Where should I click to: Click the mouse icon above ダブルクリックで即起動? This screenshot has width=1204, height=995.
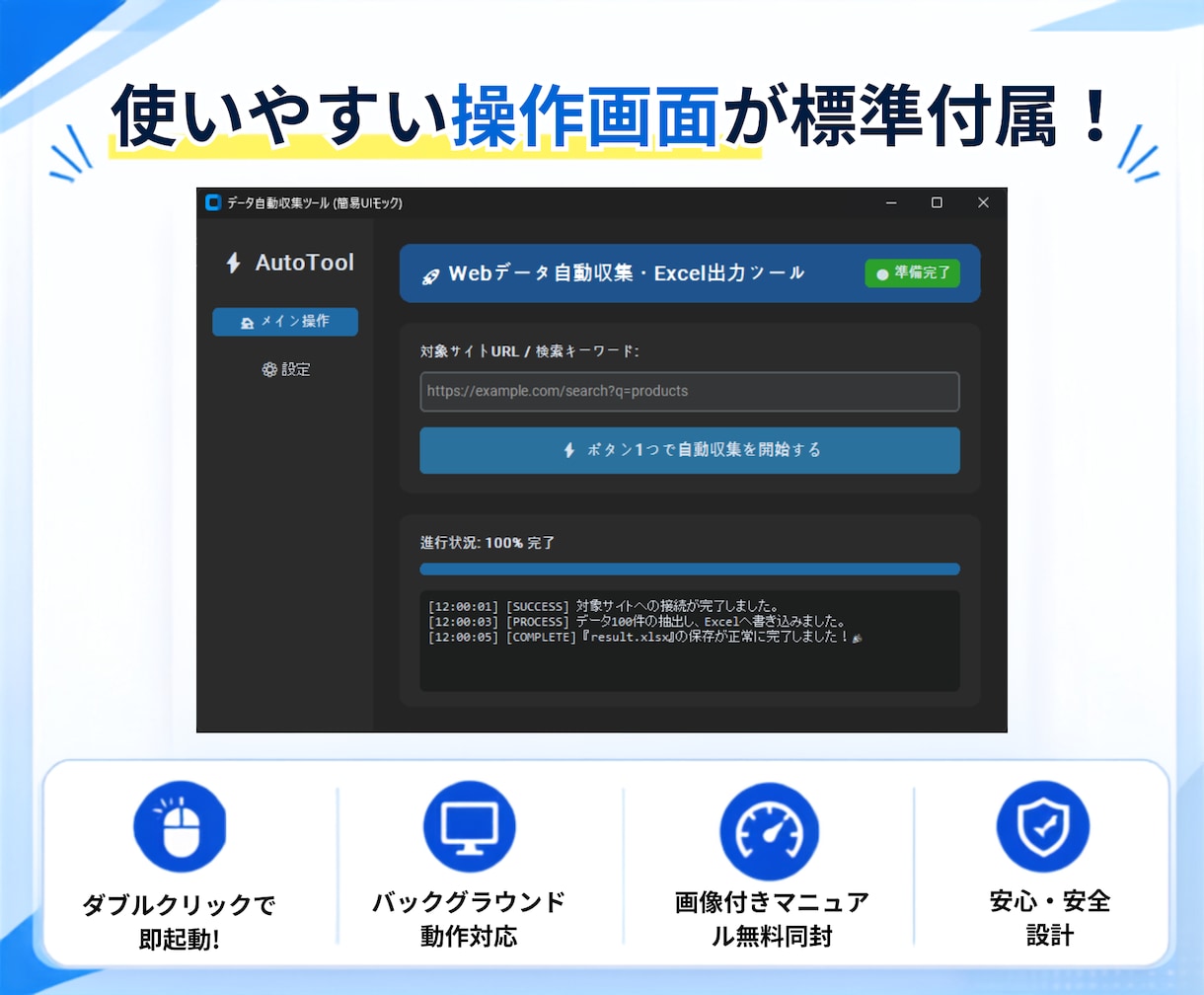click(180, 826)
